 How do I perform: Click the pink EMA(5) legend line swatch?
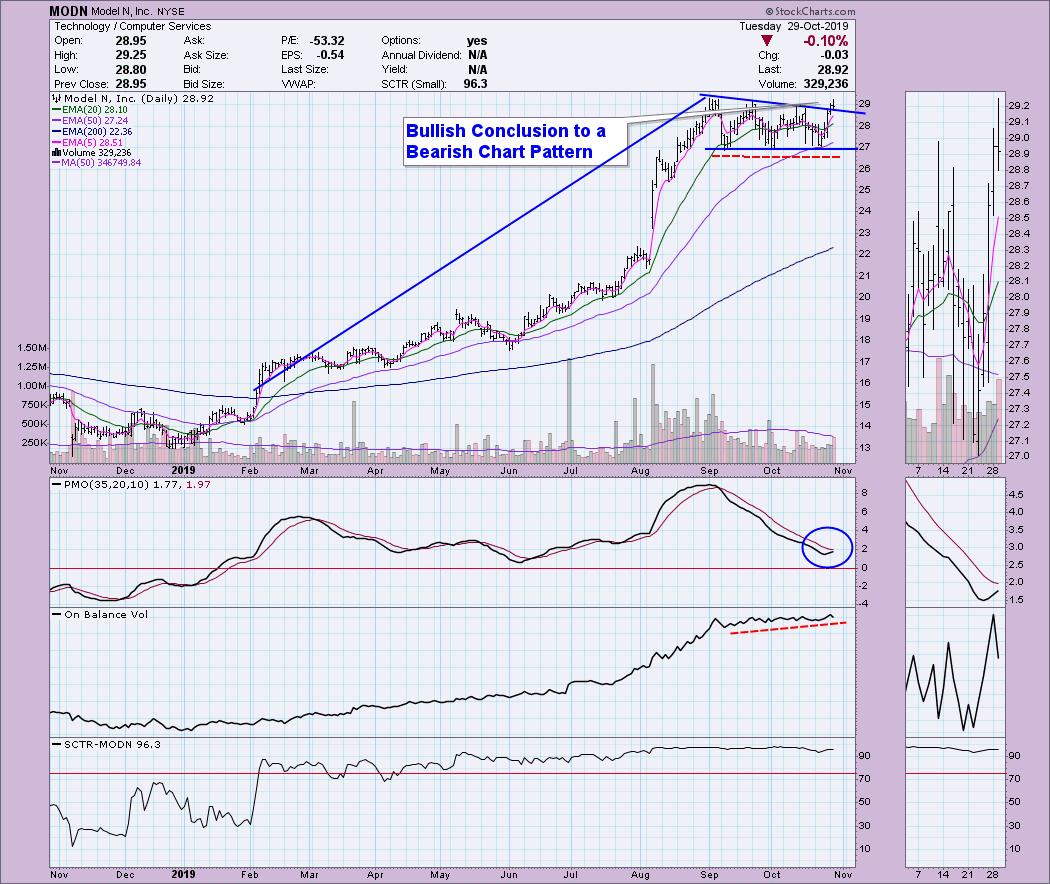56,143
